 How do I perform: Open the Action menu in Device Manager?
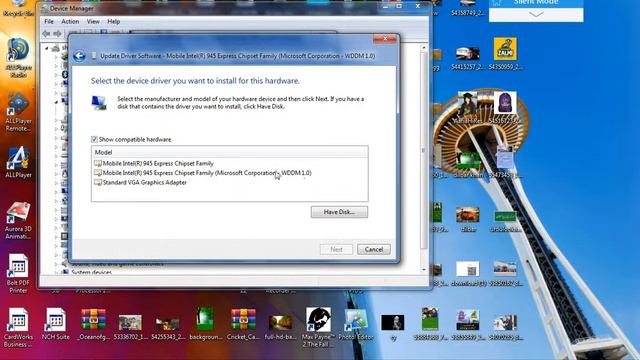(70, 21)
